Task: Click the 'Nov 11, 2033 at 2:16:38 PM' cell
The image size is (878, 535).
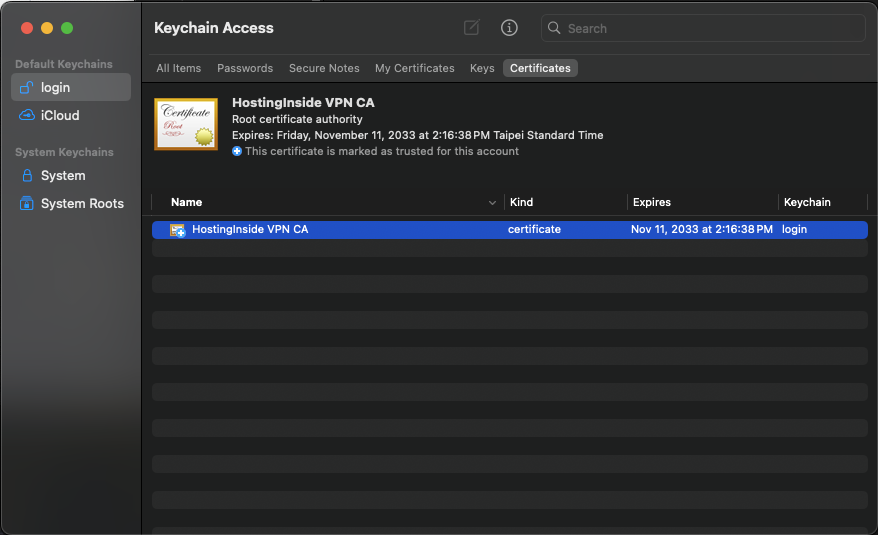Action: [702, 229]
